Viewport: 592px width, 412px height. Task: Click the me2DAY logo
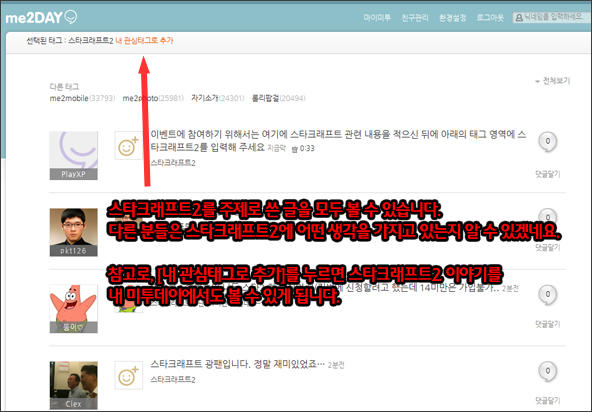[41, 17]
